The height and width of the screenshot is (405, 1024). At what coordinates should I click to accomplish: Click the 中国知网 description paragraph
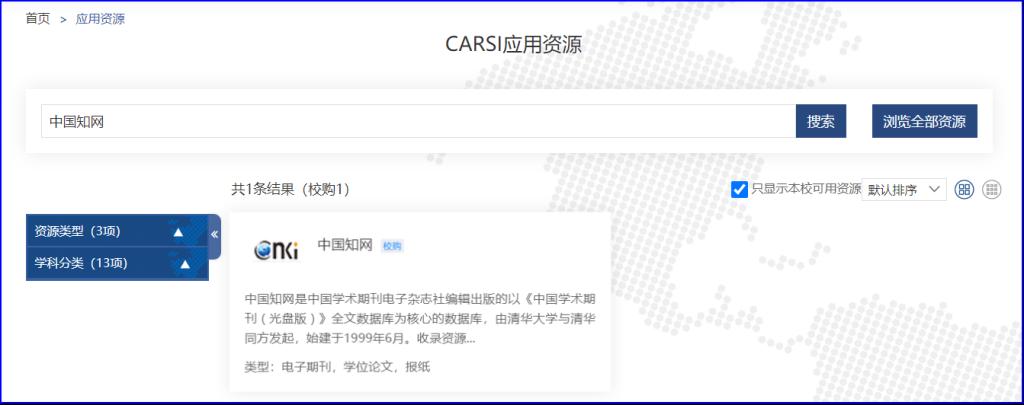click(x=420, y=318)
